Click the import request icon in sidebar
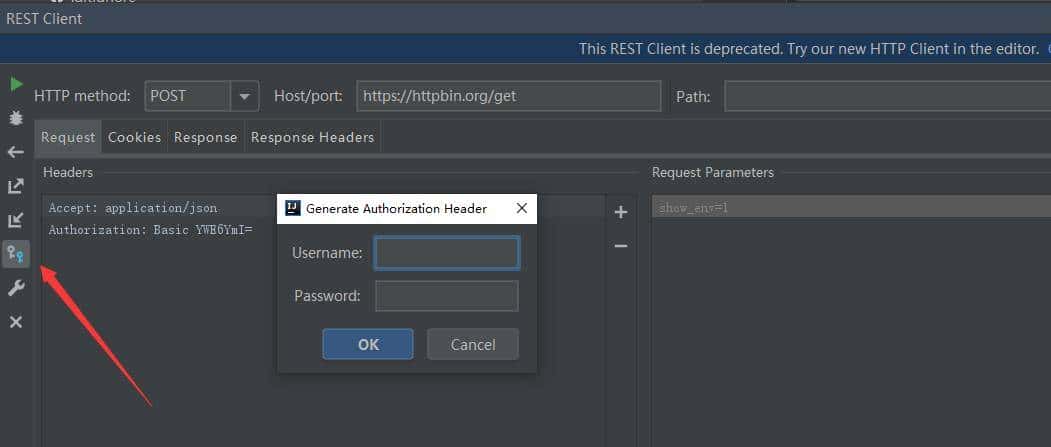The height and width of the screenshot is (447, 1051). (x=16, y=220)
